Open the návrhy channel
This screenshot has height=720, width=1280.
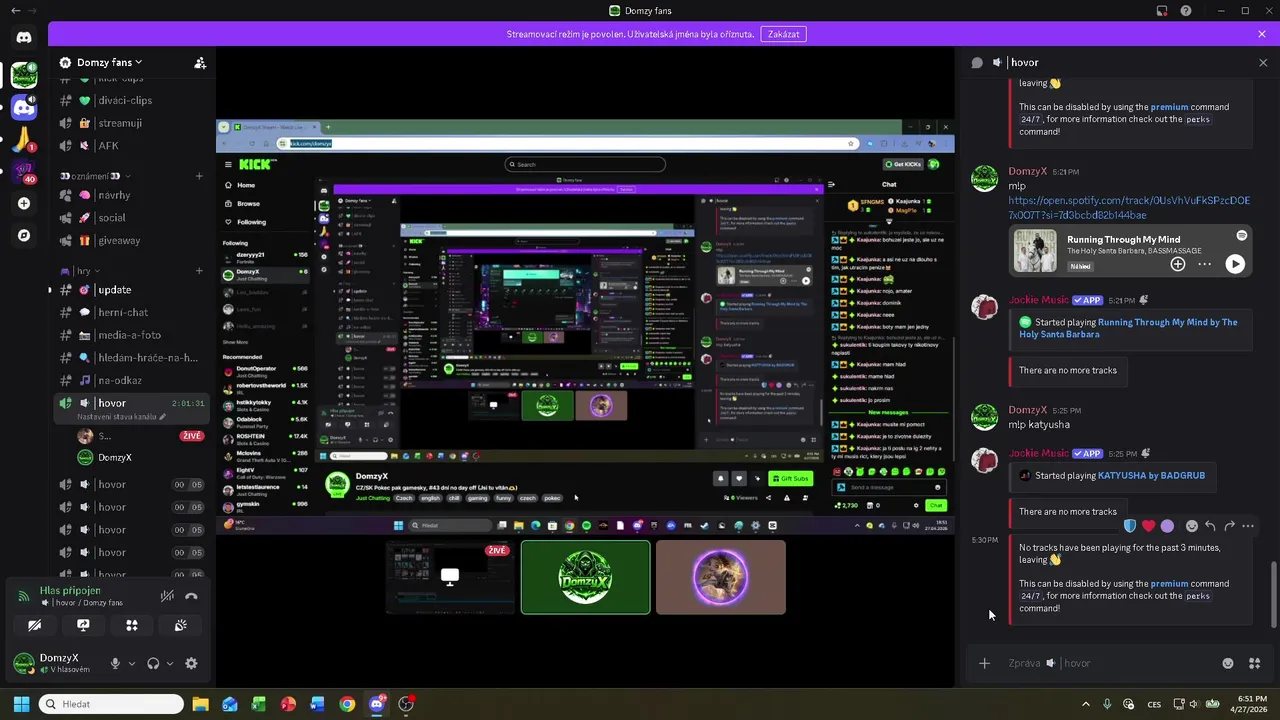click(132, 195)
